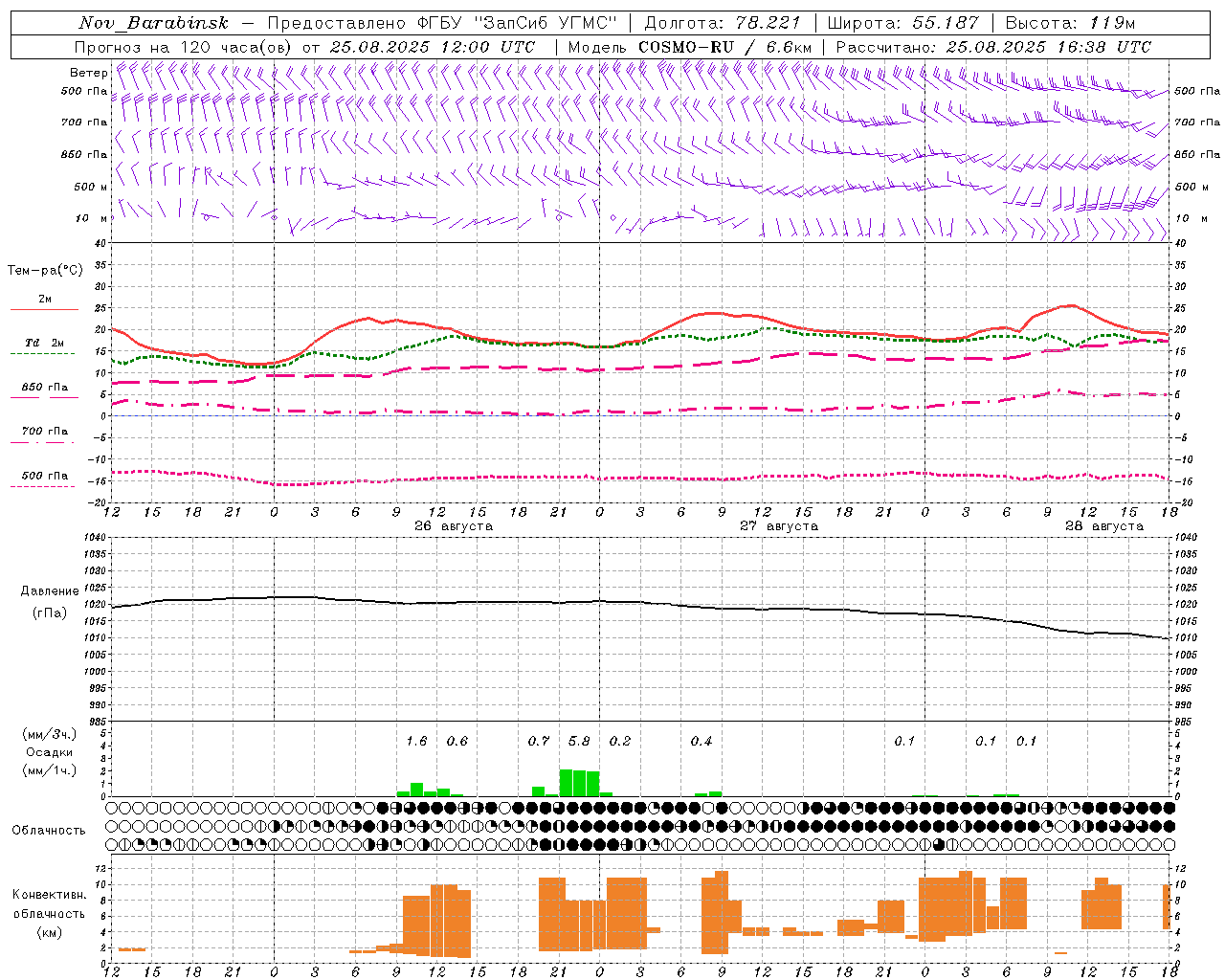Viewport: 1225px width, 980px height.
Task: Click the 26 августа date label
Action: pyautogui.click(x=454, y=526)
